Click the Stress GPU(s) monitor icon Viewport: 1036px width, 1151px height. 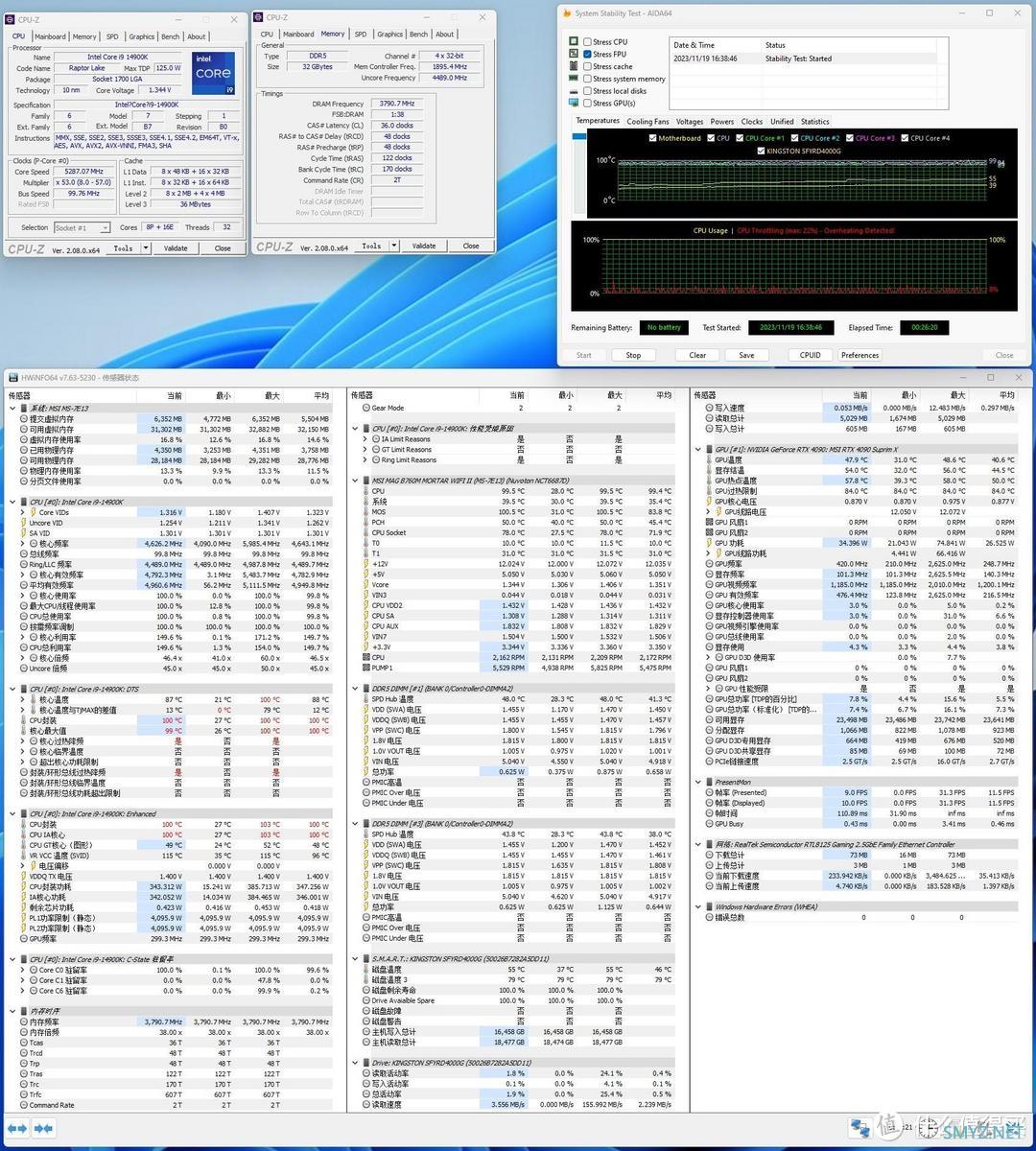point(576,104)
